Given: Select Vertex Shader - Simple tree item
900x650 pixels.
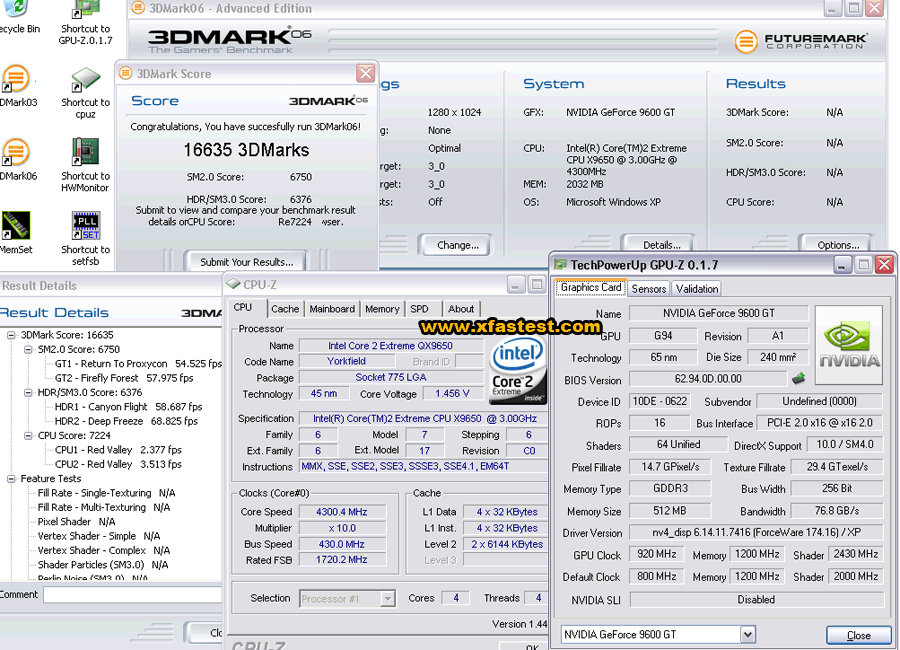Looking at the screenshot, I should pos(99,536).
